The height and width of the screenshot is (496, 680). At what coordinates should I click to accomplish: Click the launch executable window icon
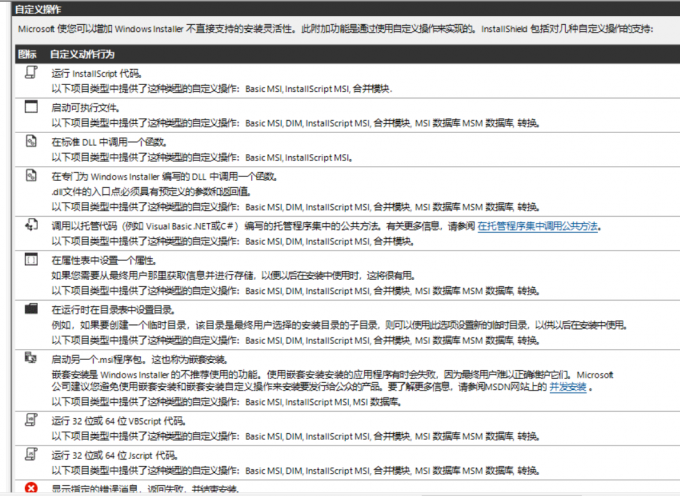[x=31, y=106]
